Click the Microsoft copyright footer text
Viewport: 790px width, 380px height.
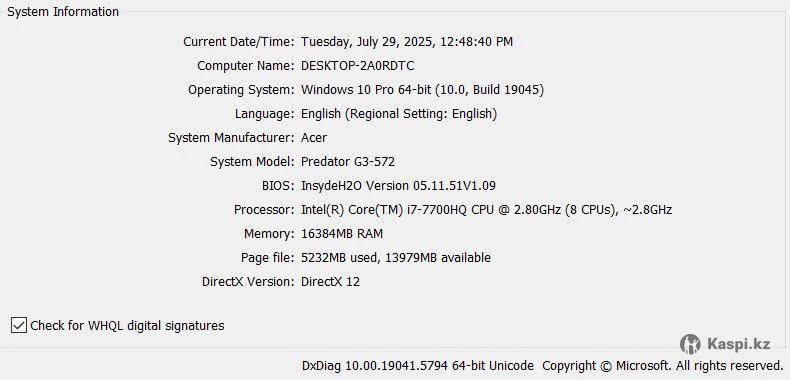663,365
